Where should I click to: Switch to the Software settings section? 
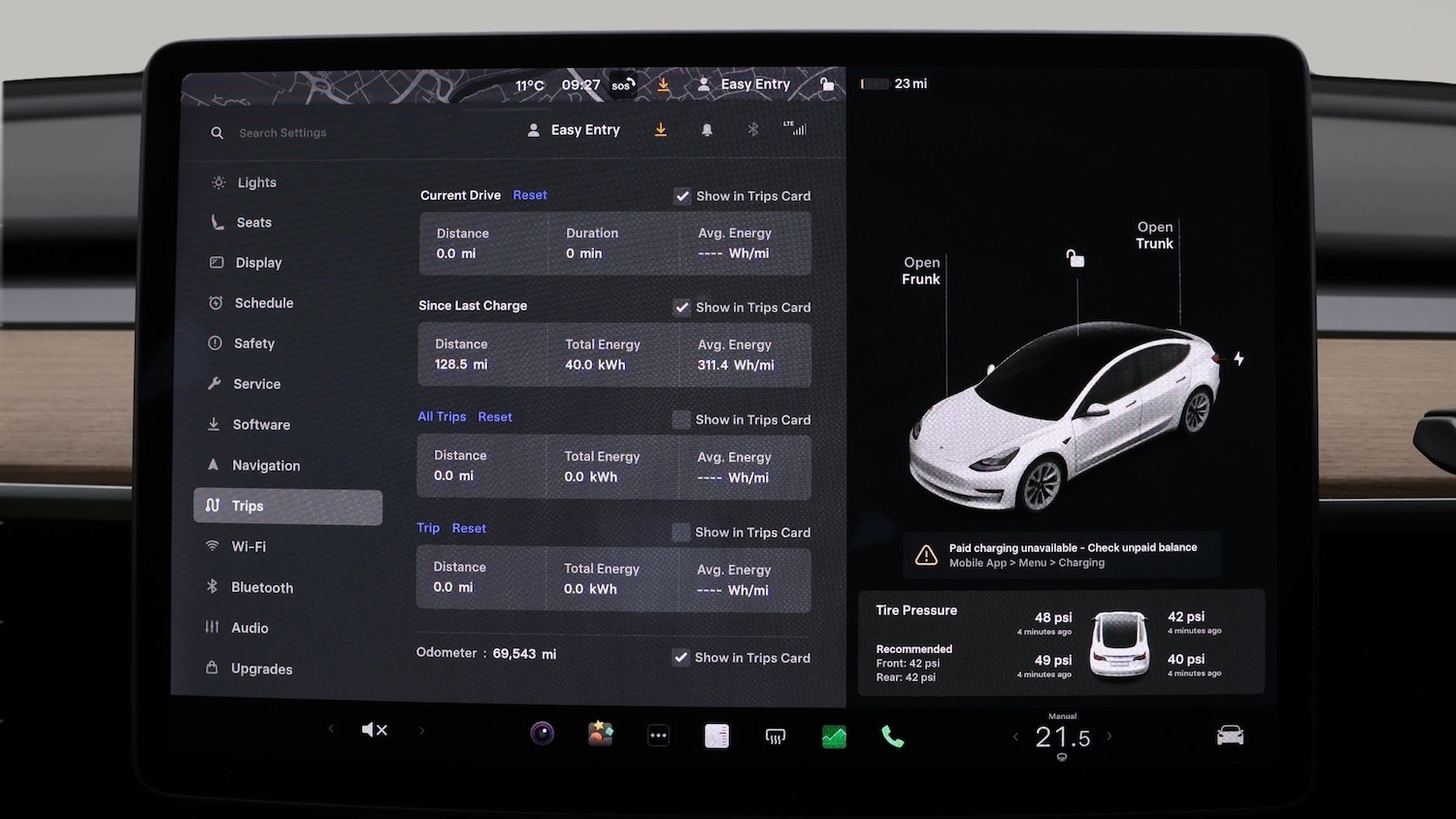261,424
